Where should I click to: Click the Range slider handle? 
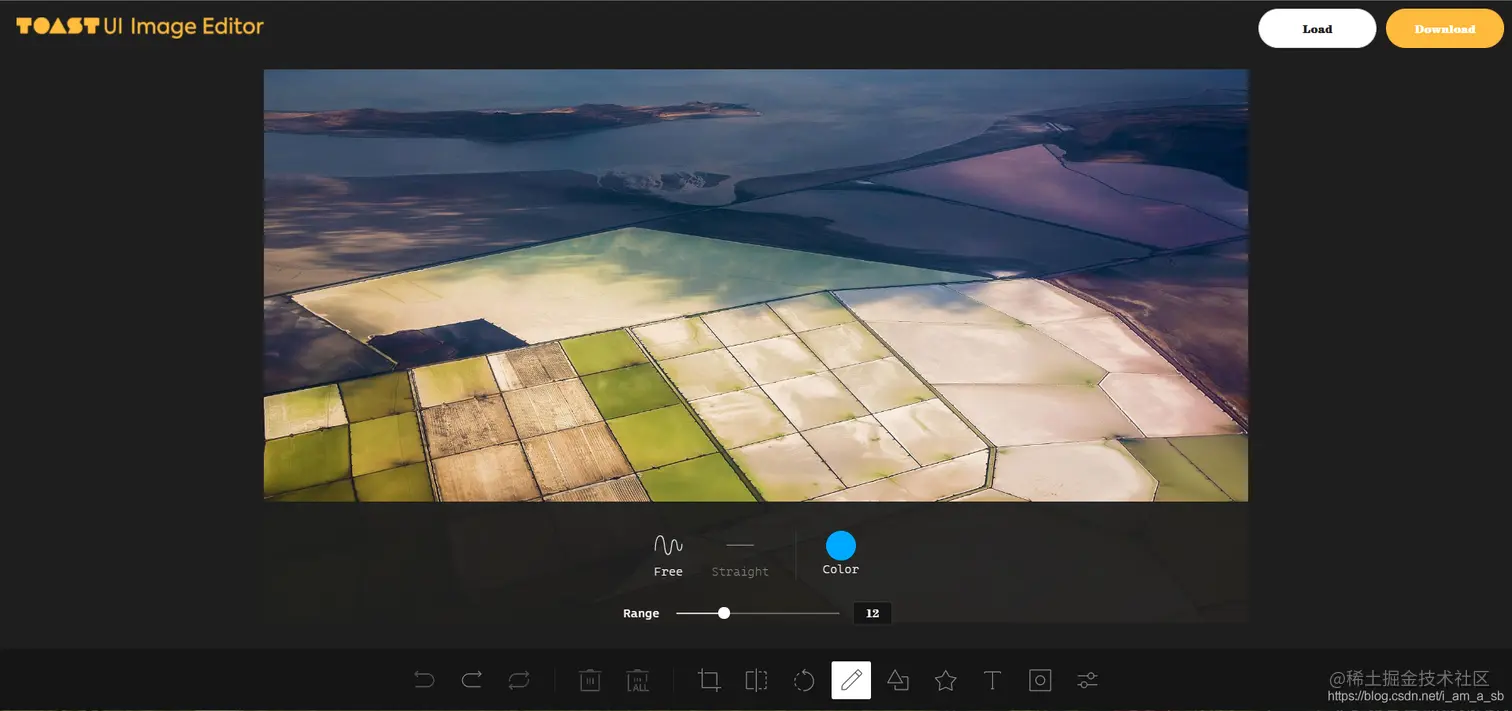coord(724,613)
